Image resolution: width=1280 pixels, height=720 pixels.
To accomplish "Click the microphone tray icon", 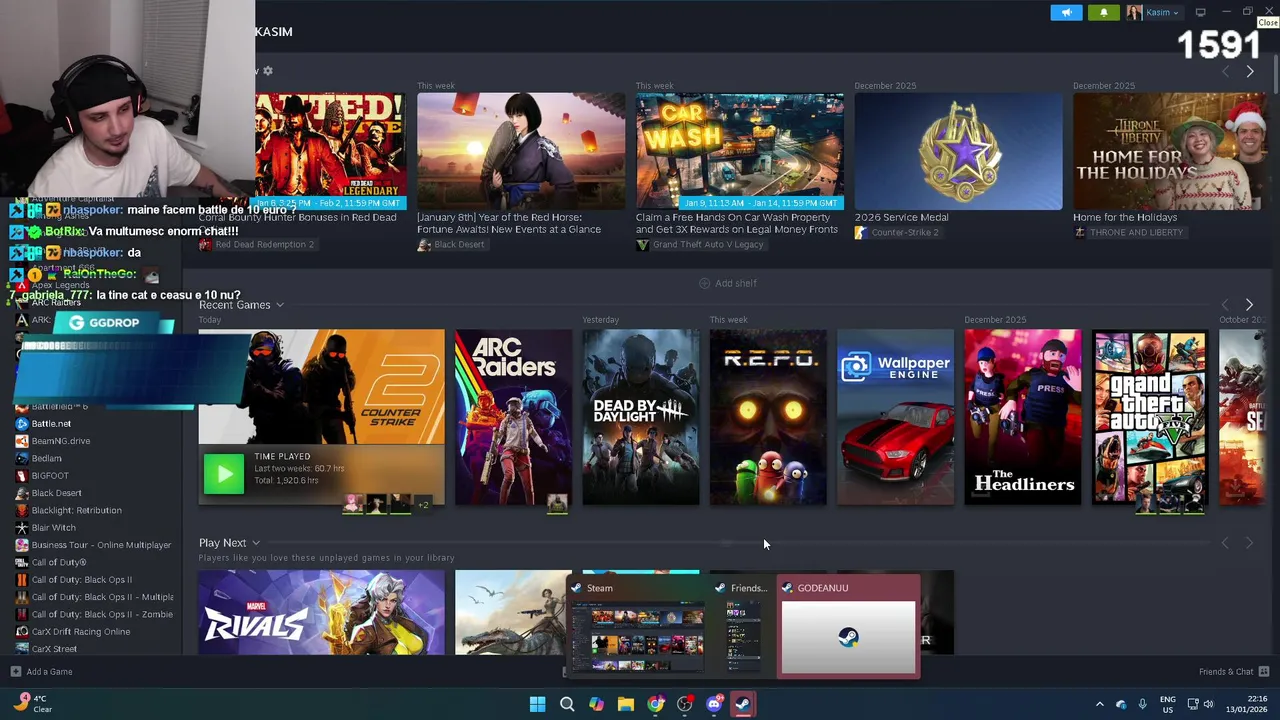I will (1142, 705).
